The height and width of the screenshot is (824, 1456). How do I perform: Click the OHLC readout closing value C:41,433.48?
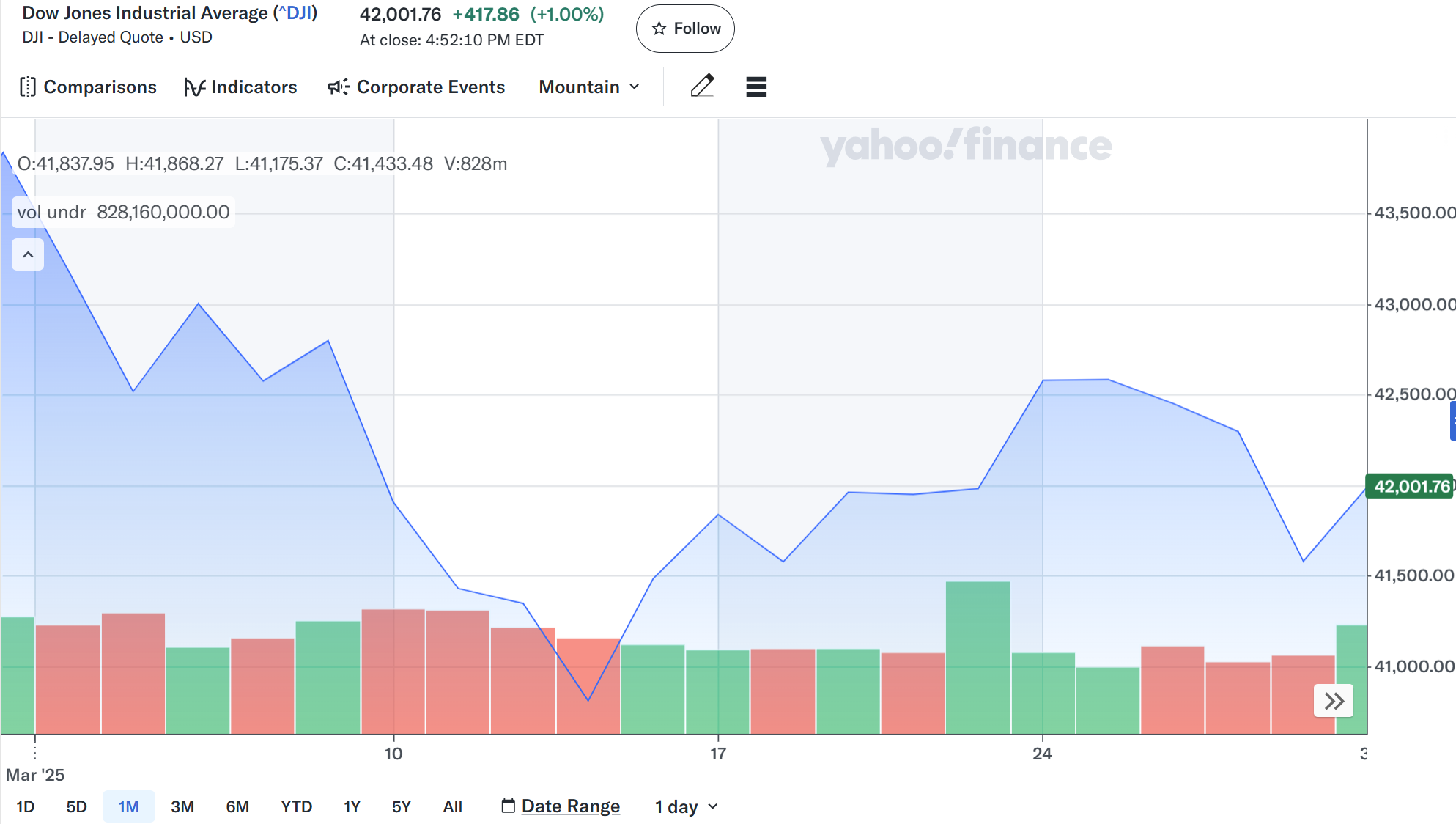[x=383, y=164]
